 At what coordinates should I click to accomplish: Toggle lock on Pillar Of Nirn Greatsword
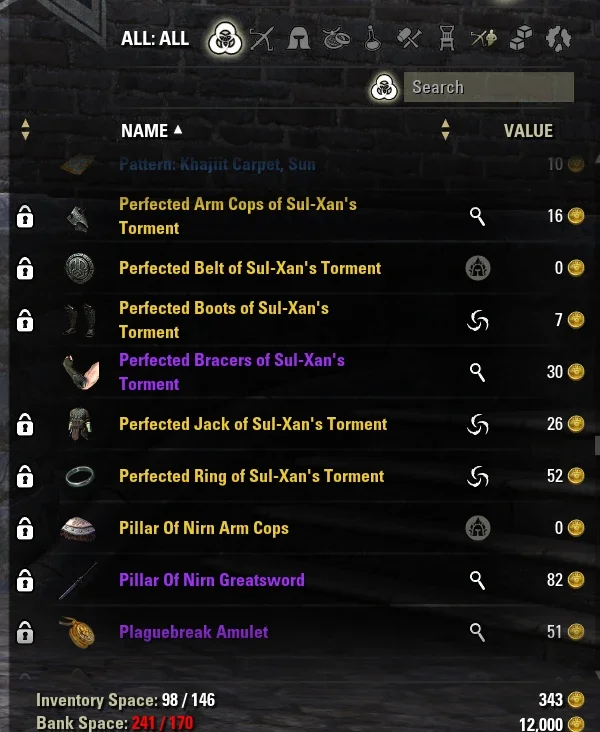pos(25,580)
